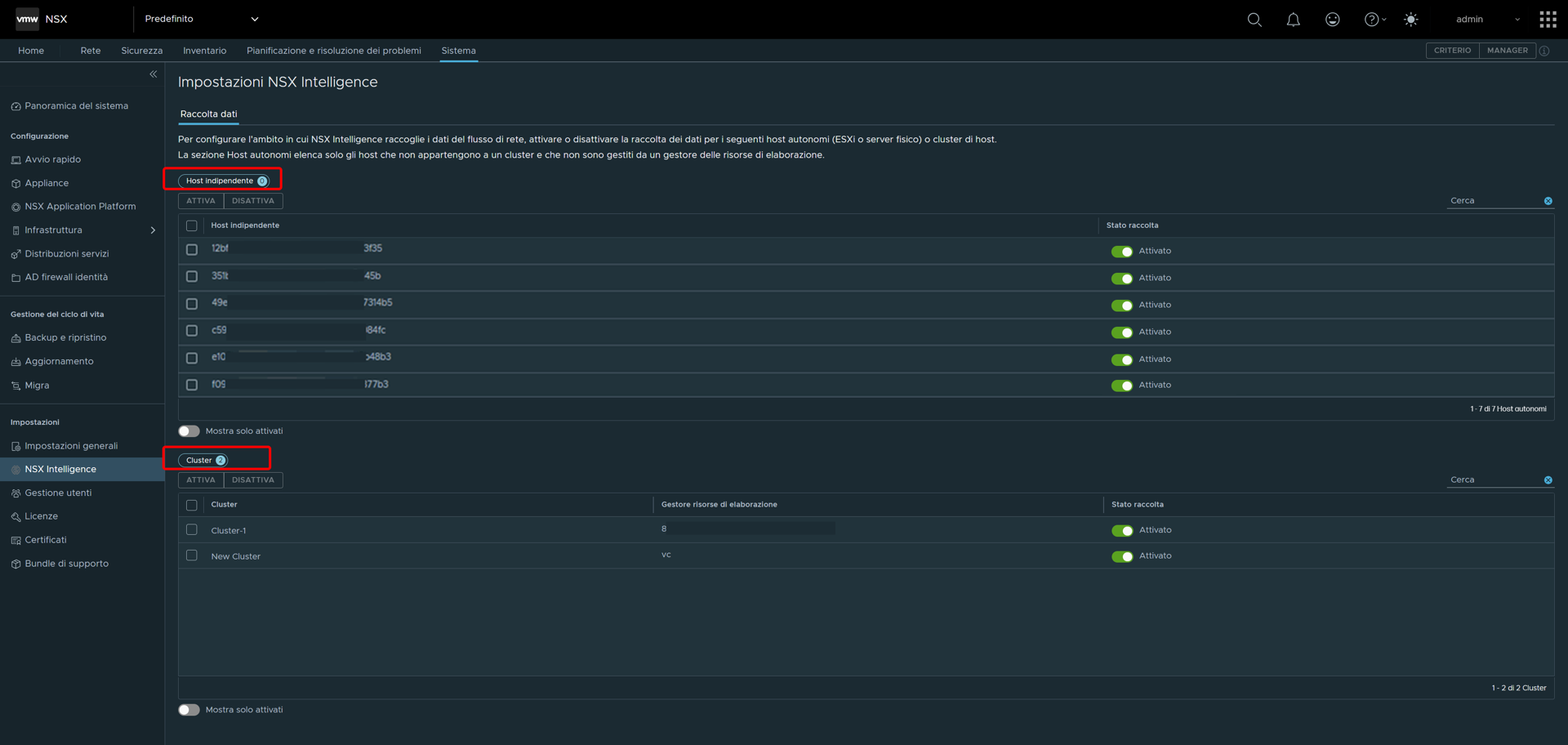The image size is (1568, 745).
Task: Check the select-all Host indipendente checkbox
Action: [192, 226]
